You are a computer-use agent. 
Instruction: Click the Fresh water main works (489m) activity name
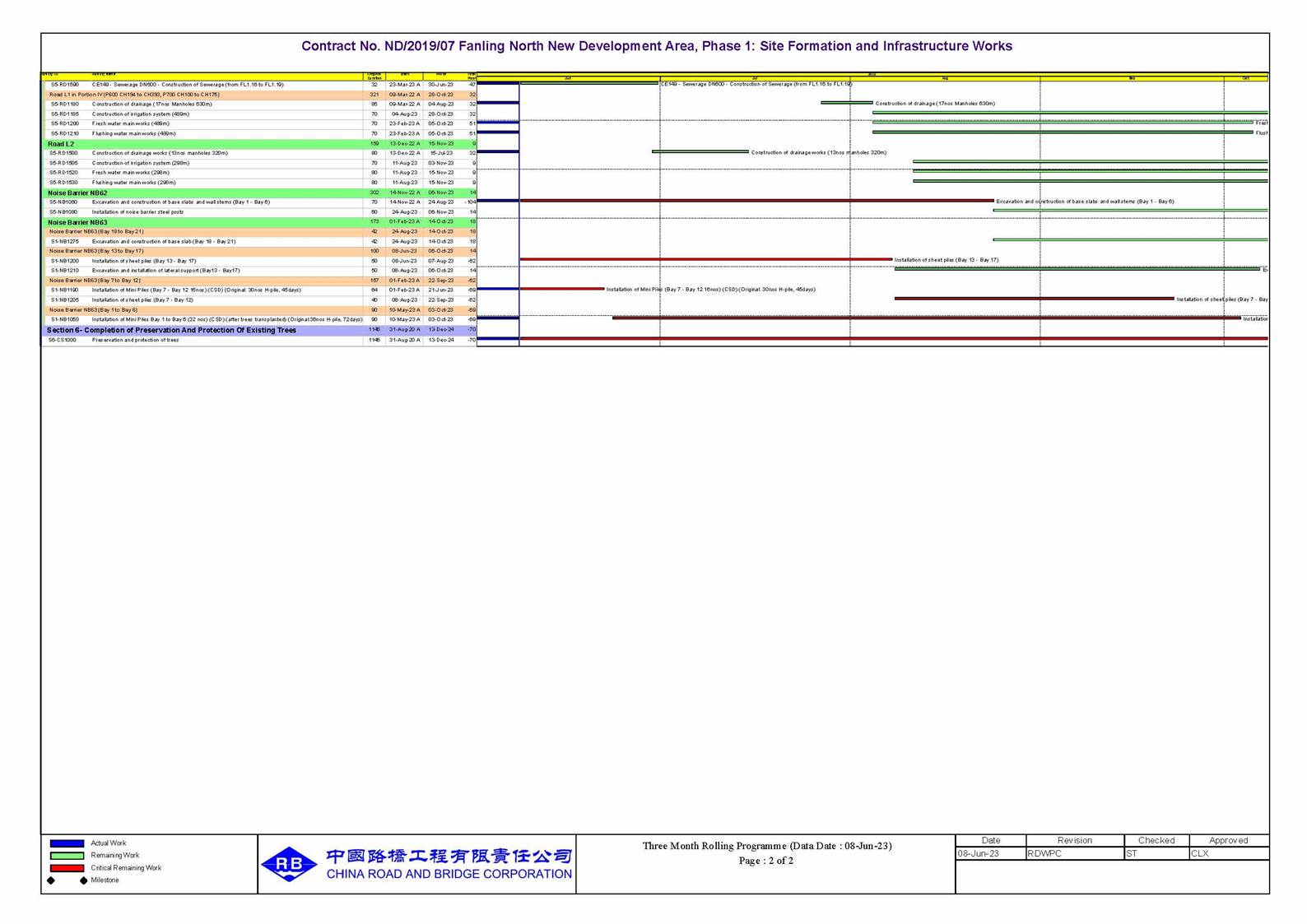pyautogui.click(x=130, y=123)
